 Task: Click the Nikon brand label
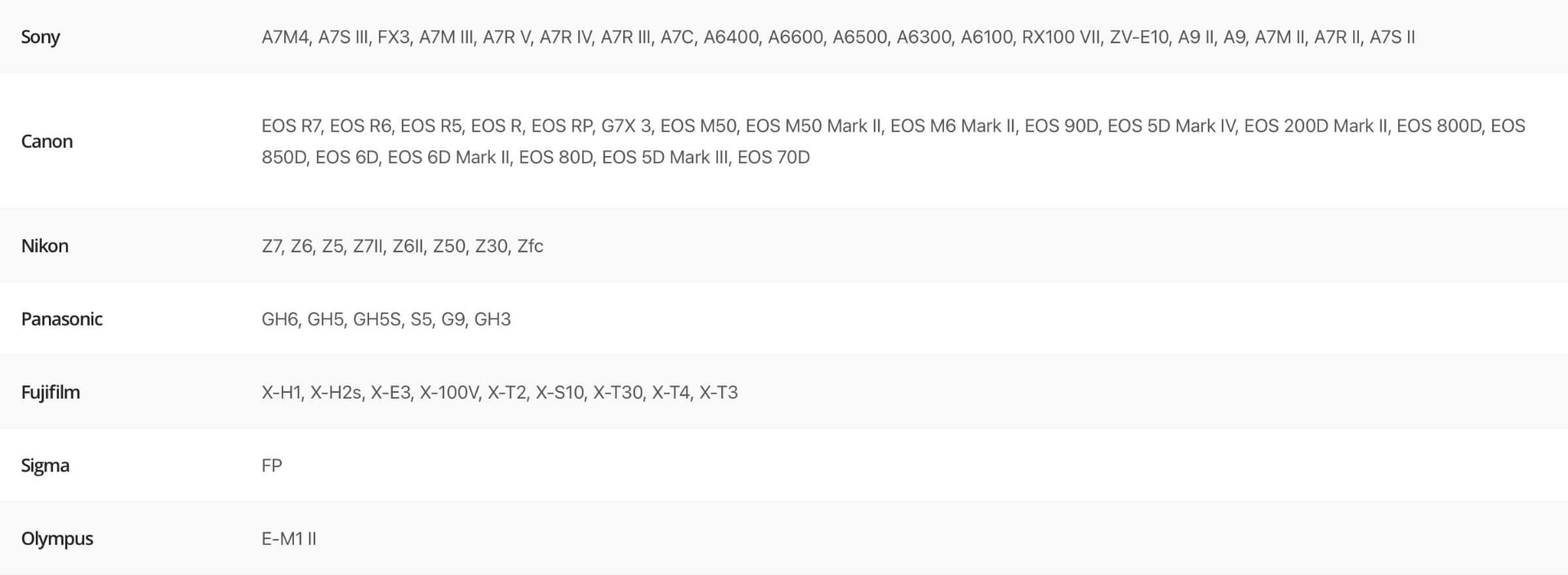[x=44, y=246]
